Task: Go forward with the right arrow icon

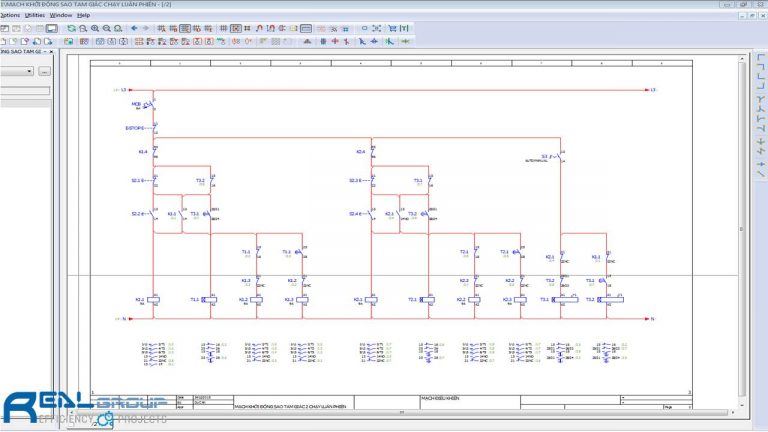Action: pyautogui.click(x=145, y=28)
